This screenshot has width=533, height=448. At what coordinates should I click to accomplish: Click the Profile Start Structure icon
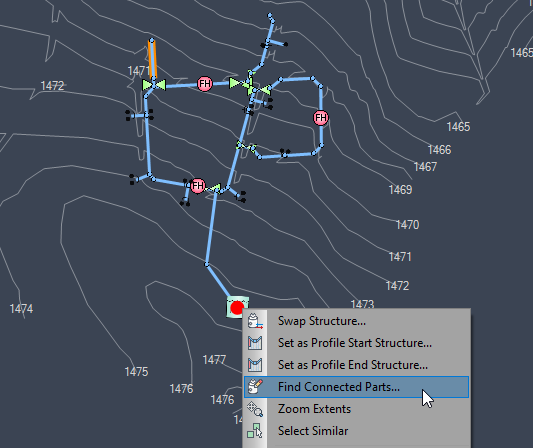tap(255, 343)
